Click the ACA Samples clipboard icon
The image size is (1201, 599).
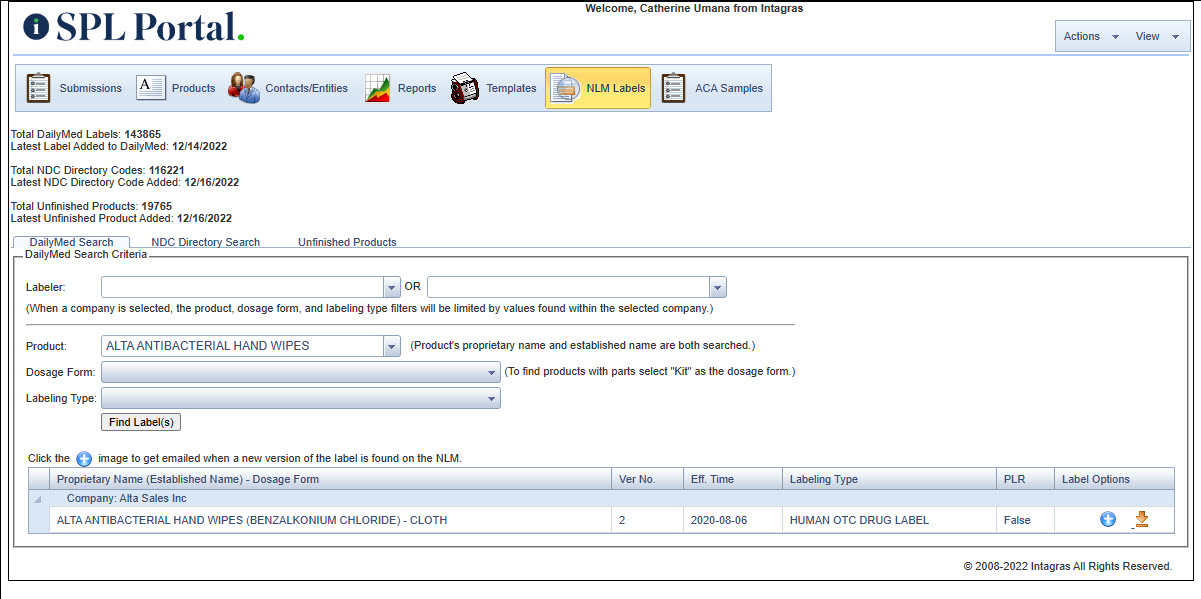[674, 88]
